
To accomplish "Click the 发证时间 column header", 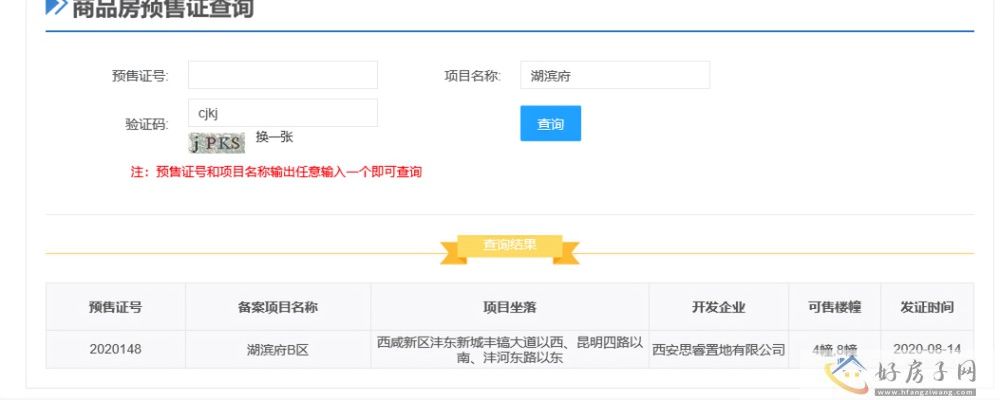I will pyautogui.click(x=926, y=307).
